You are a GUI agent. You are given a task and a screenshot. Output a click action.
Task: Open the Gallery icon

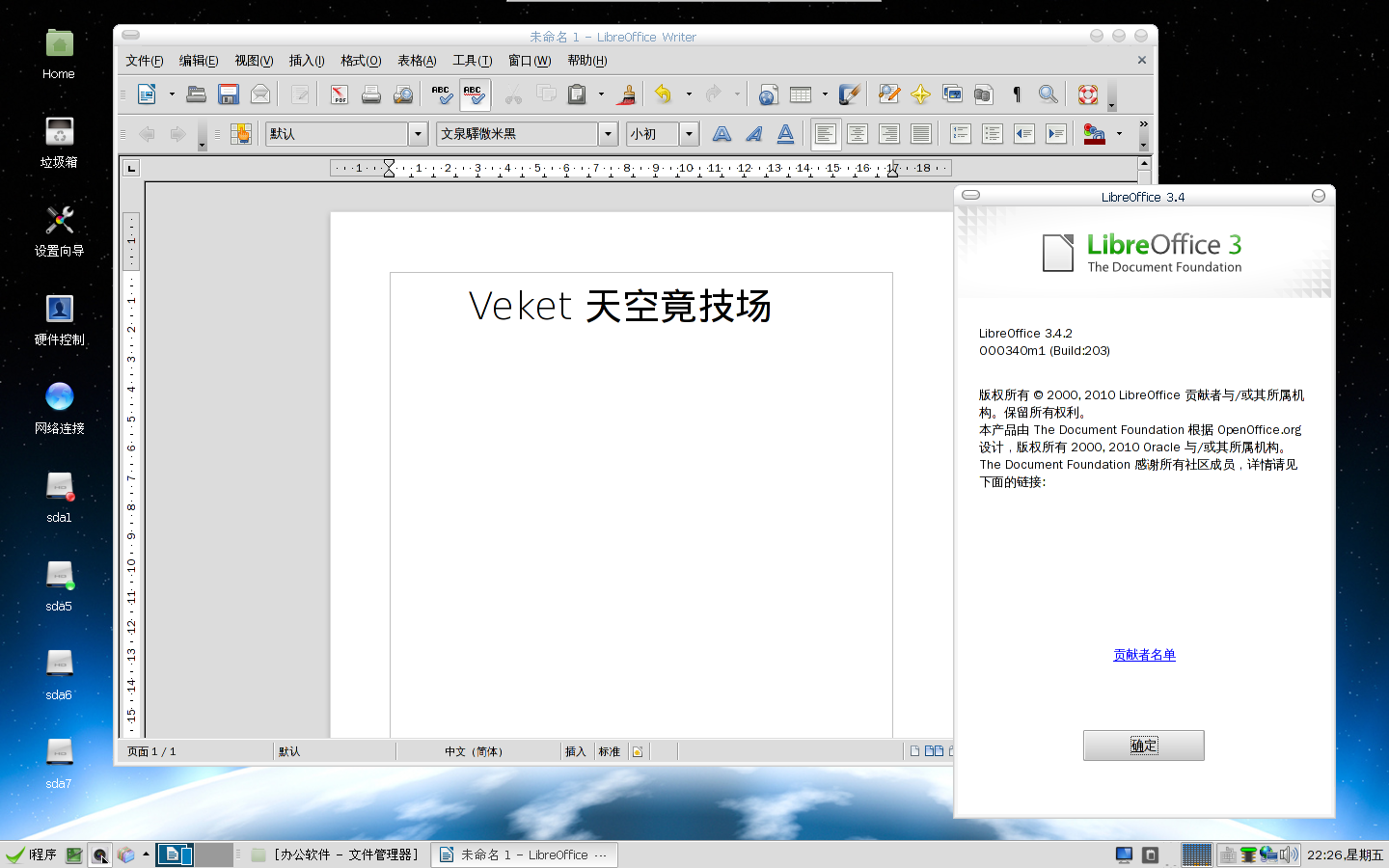[953, 95]
